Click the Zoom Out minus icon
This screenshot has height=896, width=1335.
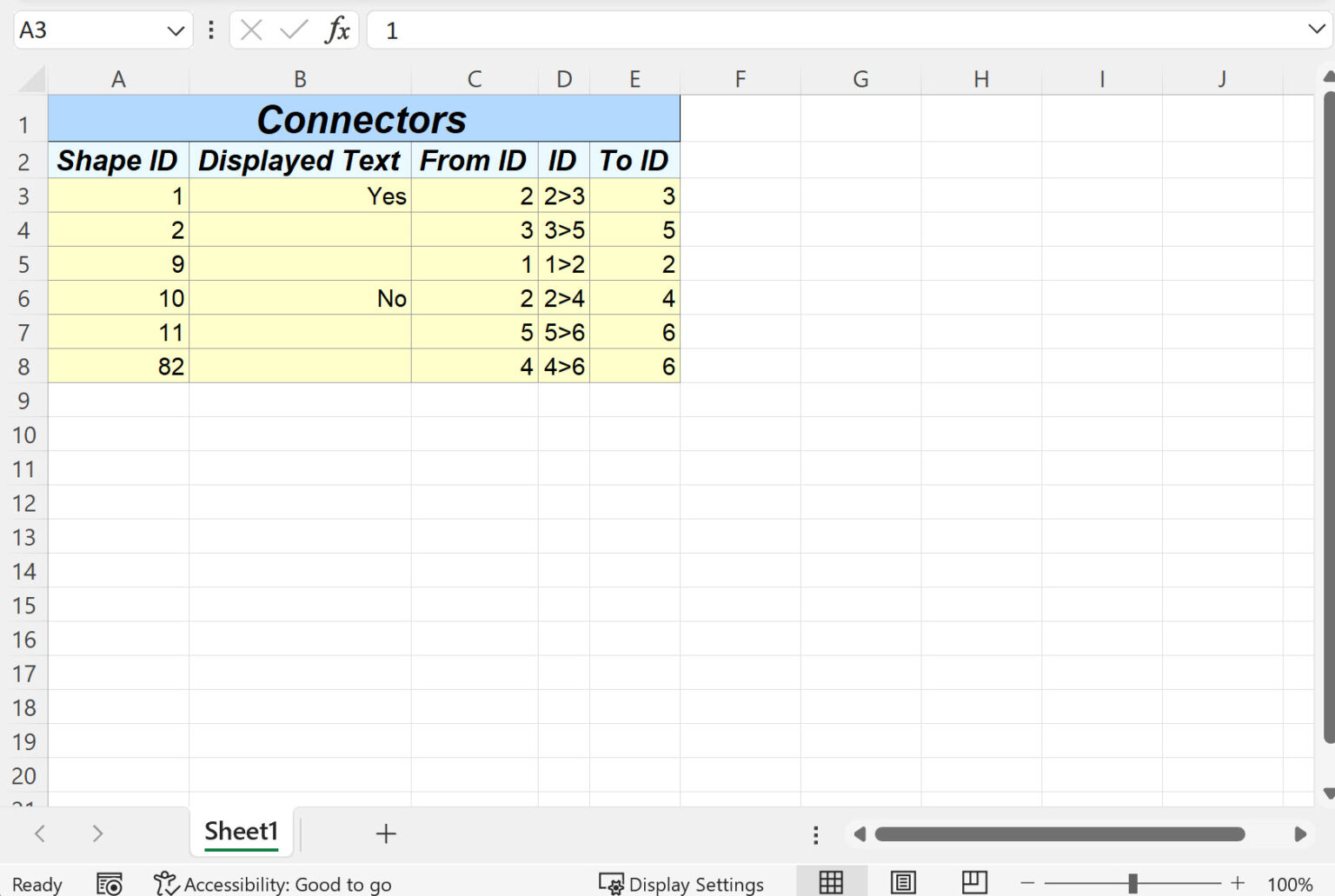pyautogui.click(x=1028, y=884)
